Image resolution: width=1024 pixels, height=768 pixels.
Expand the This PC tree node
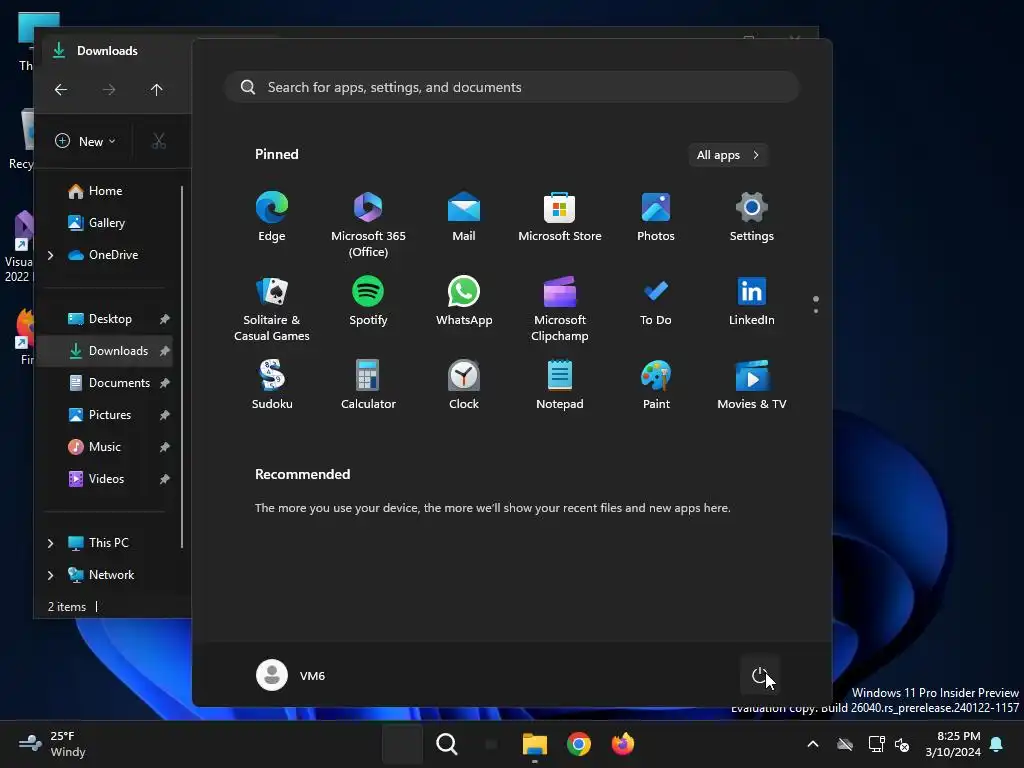coord(50,543)
